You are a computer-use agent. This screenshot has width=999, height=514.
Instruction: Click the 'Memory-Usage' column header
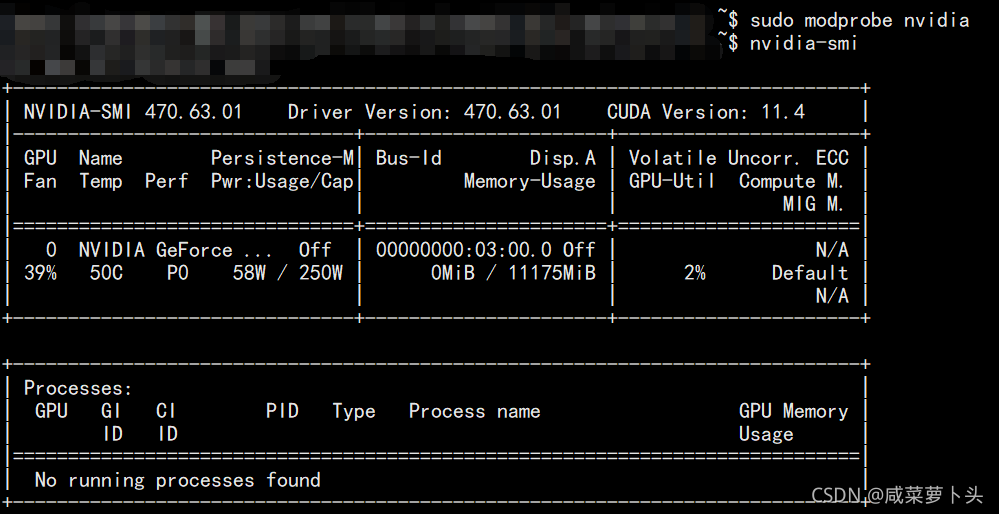point(529,181)
